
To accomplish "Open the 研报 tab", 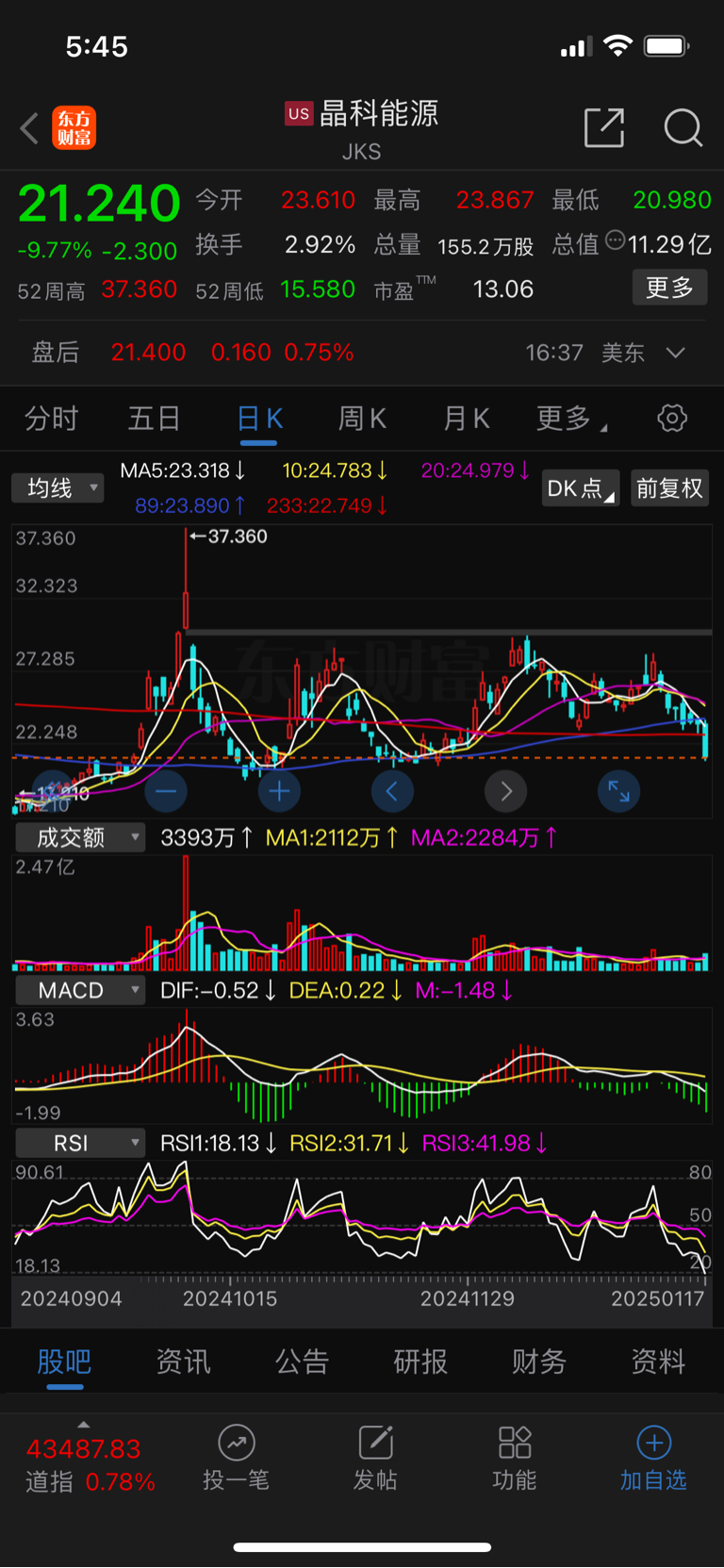I will [x=420, y=1362].
